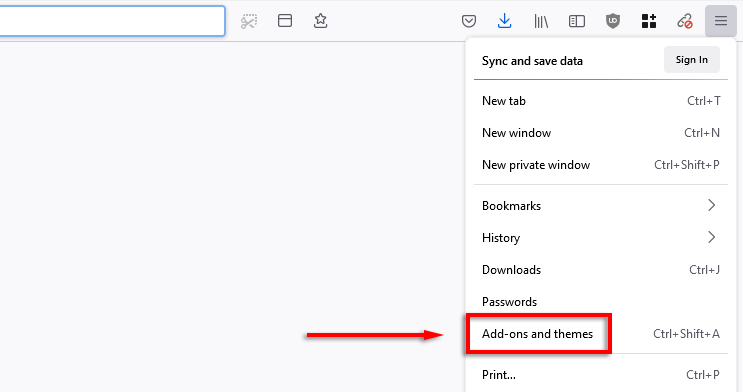Open the Pocket save icon

pyautogui.click(x=469, y=21)
